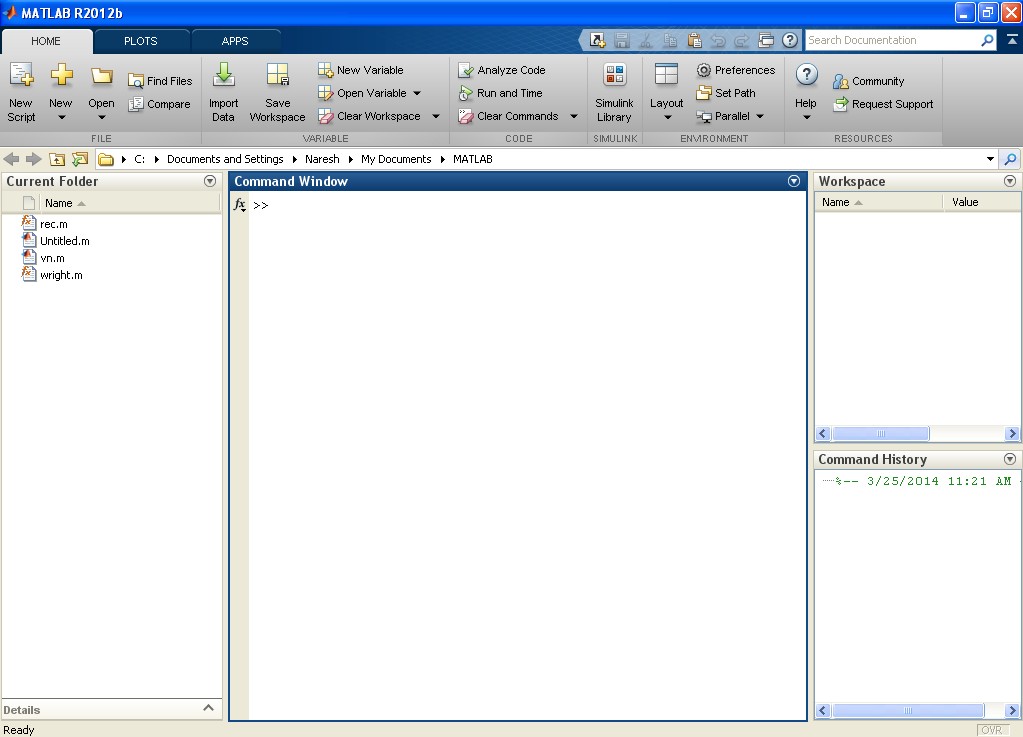
Task: Click the fx function browser icon
Action: (239, 205)
